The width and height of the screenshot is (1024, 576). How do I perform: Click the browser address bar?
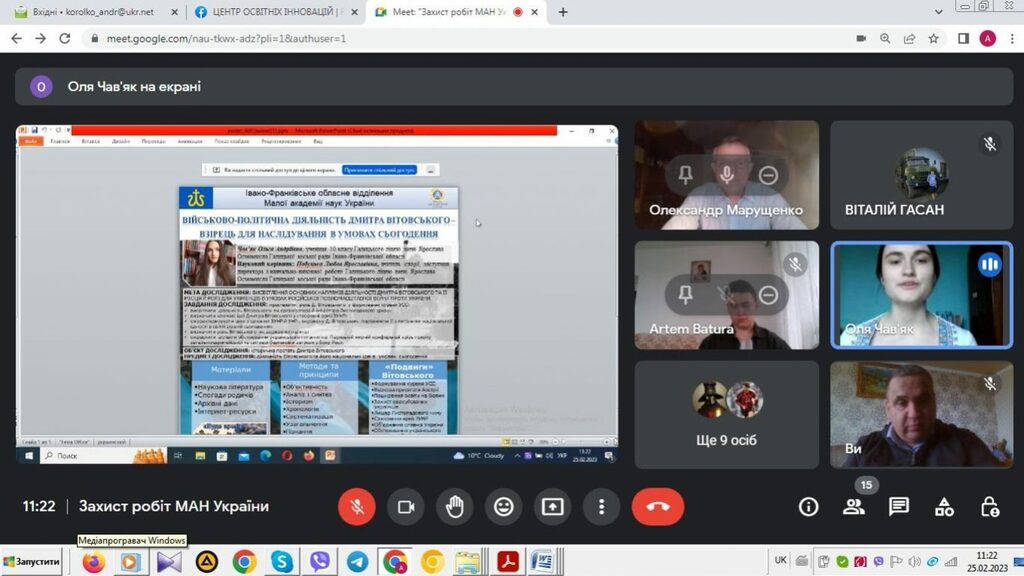[450, 38]
